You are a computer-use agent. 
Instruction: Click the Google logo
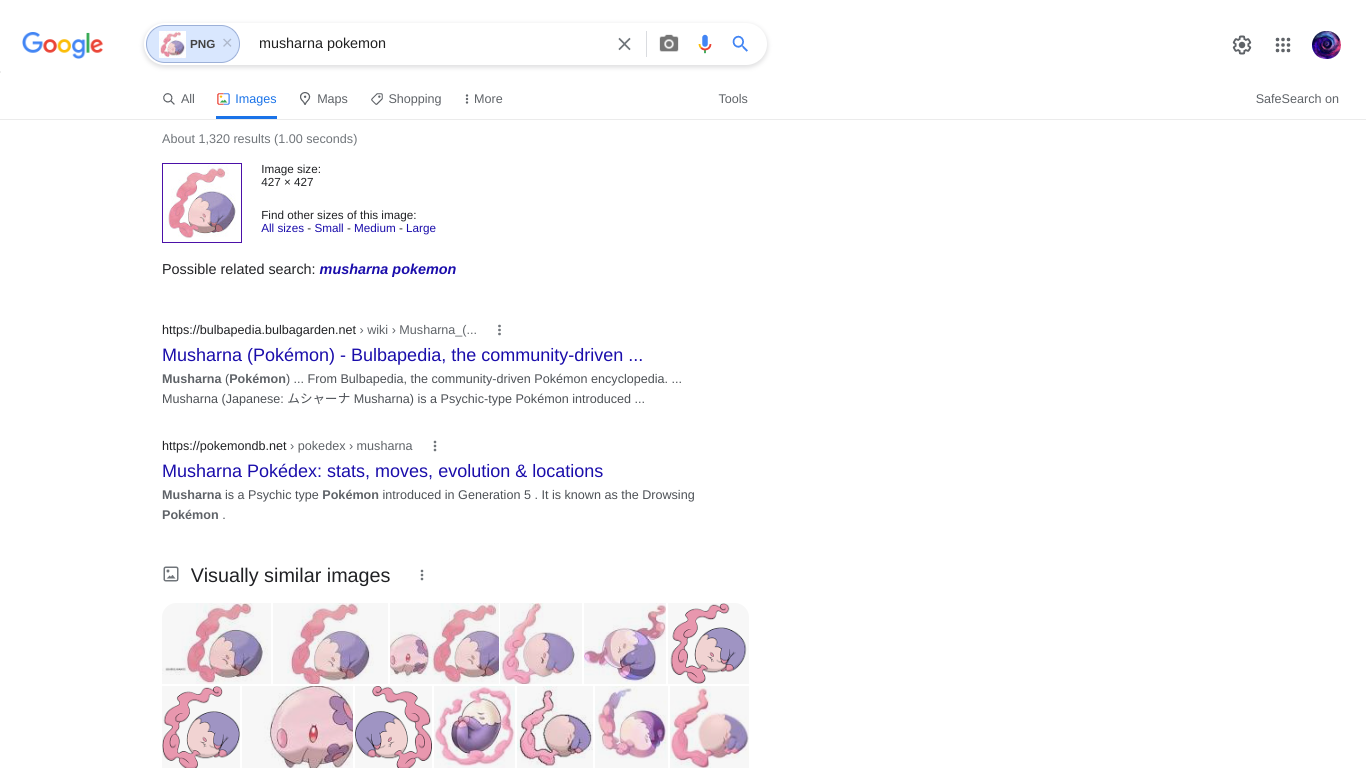(x=63, y=44)
